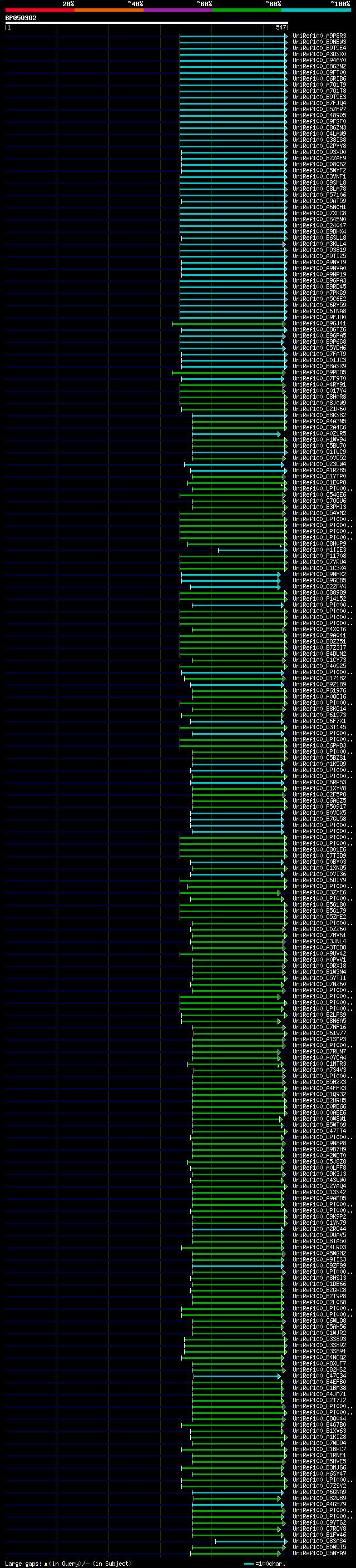Screen dimensions: 356x1568
Task: Click the UniRef100_Q7FAT9 label
Action: (319, 354)
